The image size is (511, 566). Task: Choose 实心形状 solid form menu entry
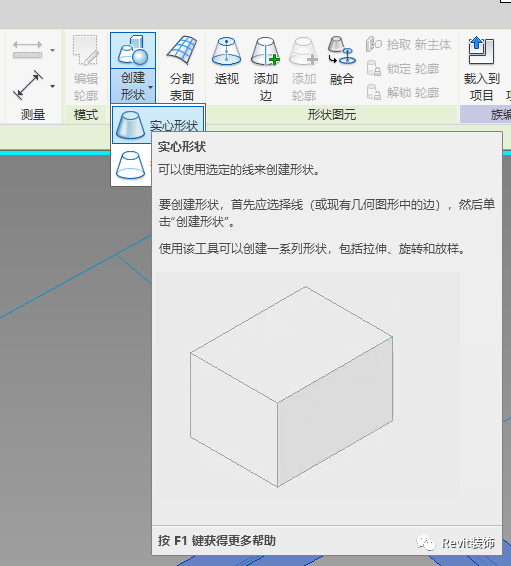(158, 125)
